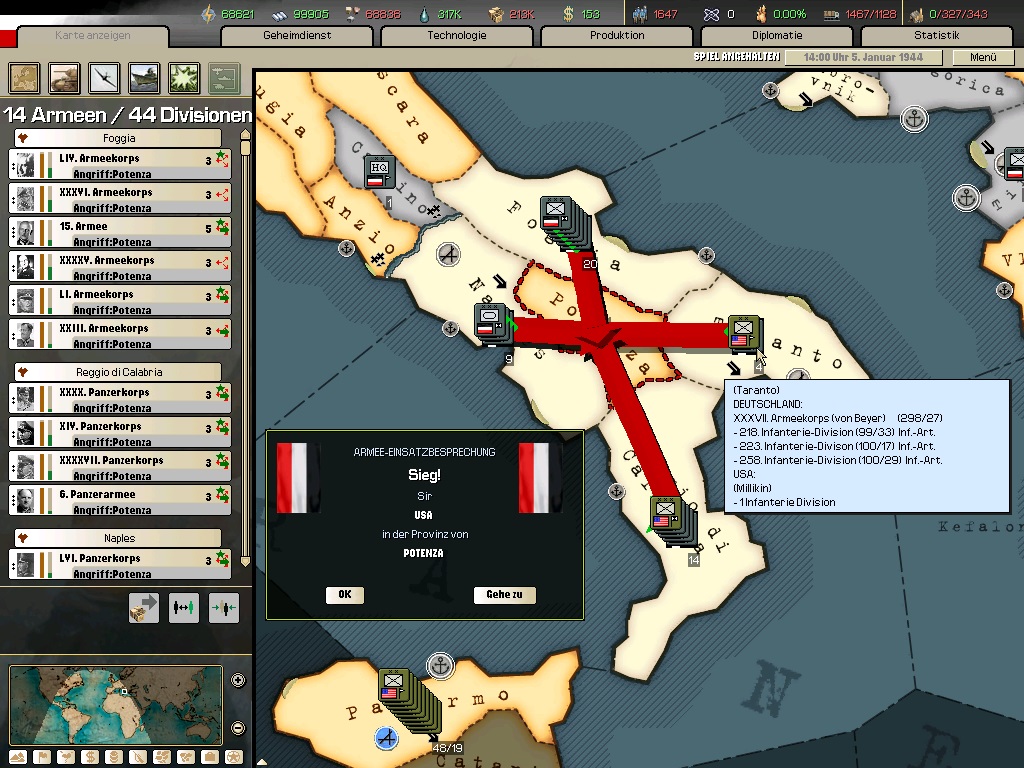The height and width of the screenshot is (768, 1024).
Task: Toggle the stacked coins map mode
Action: (x=114, y=757)
